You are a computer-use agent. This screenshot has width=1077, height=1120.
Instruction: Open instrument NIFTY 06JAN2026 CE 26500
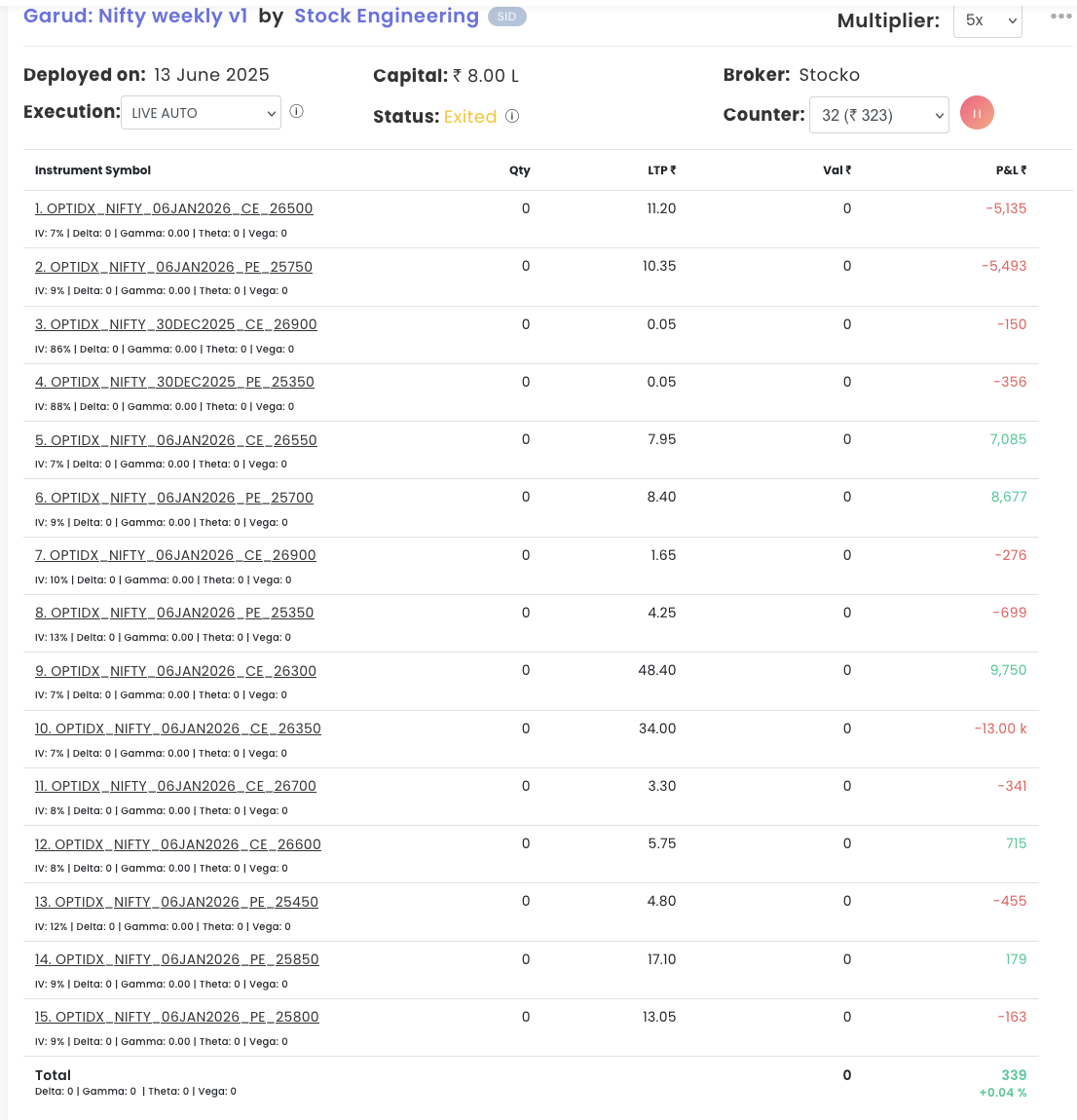173,208
